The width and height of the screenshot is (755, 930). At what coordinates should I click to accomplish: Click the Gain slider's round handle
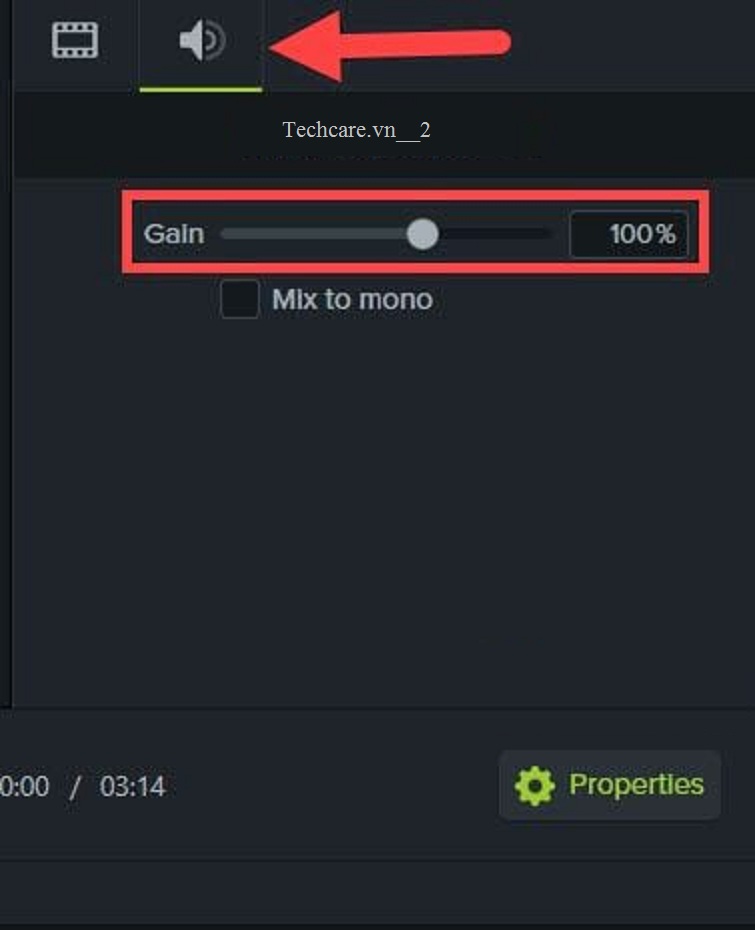[x=423, y=234]
